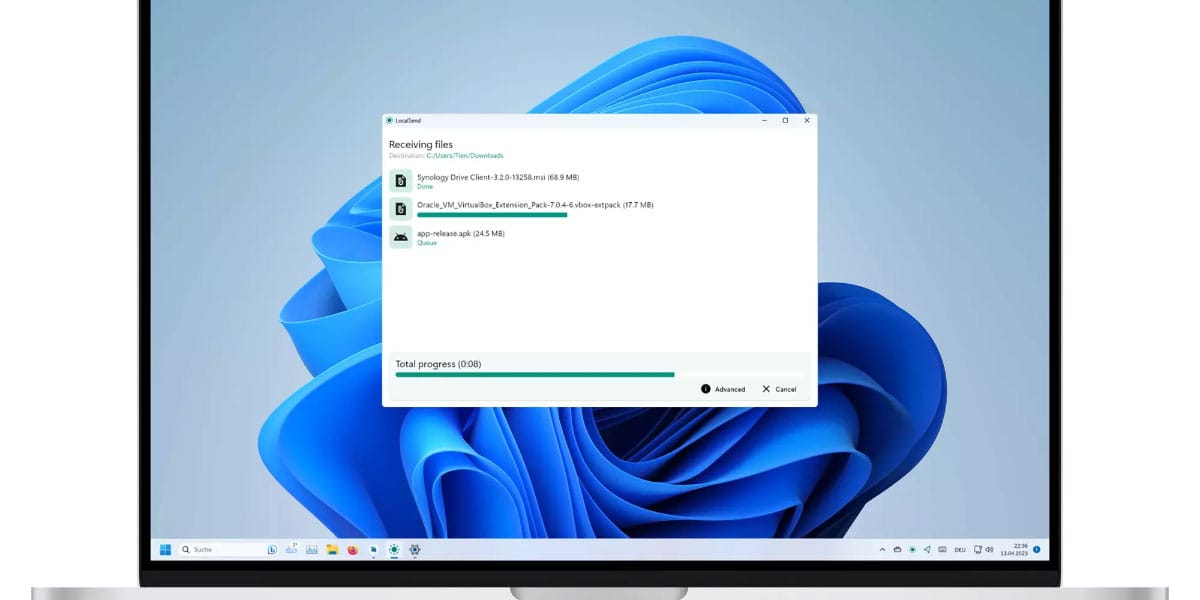
Task: Click the "Queue" status under app-release.apk
Action: click(427, 243)
